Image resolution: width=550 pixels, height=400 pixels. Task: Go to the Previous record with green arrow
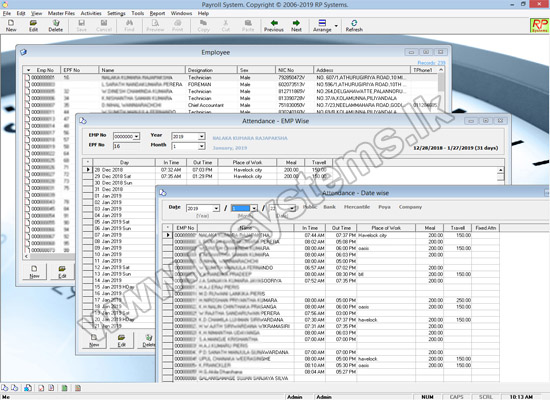(x=274, y=23)
